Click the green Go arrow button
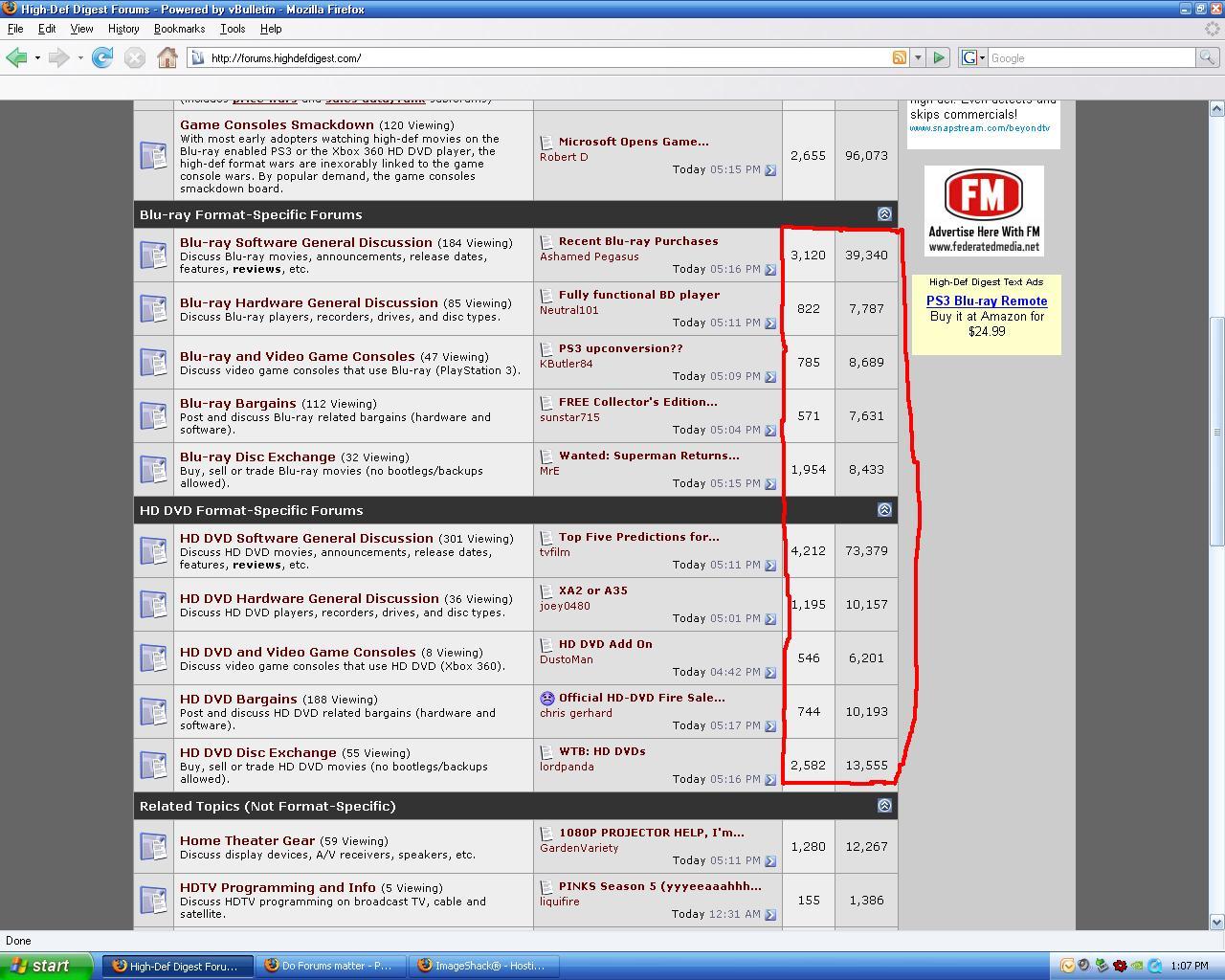This screenshot has height=980, width=1225. (x=939, y=57)
